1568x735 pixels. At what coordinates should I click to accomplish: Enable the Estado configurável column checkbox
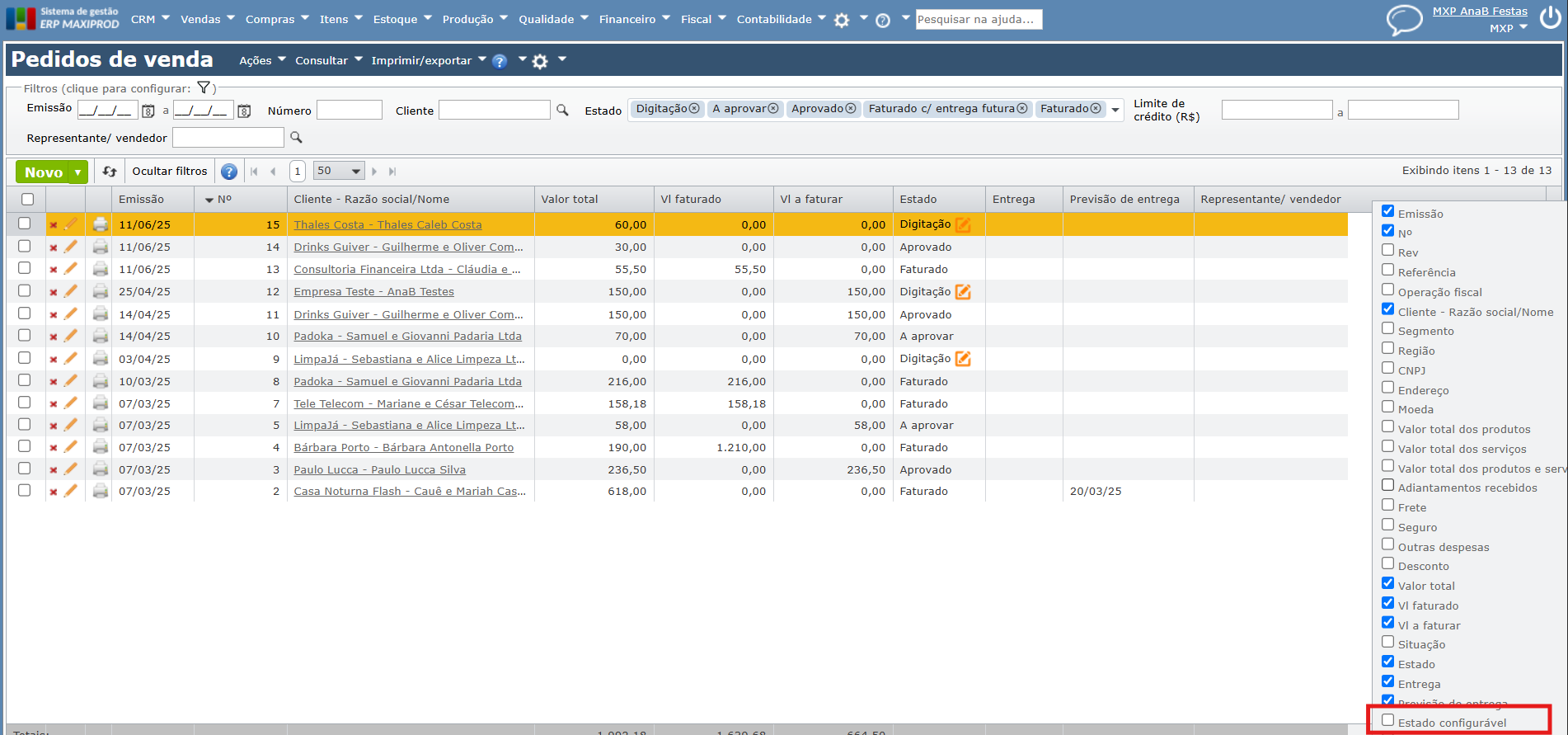[x=1388, y=721]
